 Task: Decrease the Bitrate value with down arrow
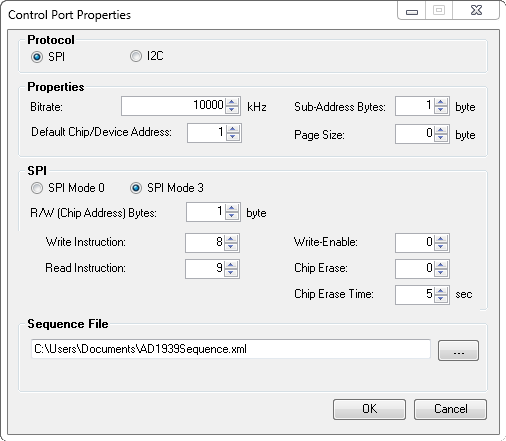click(232, 110)
